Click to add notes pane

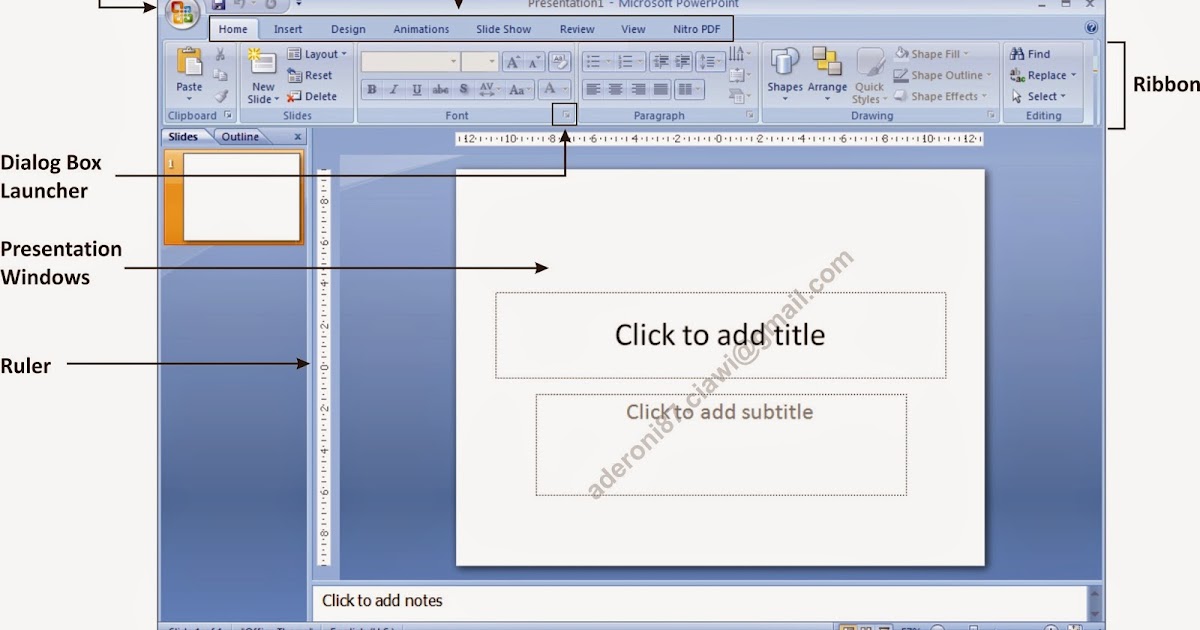tap(699, 602)
